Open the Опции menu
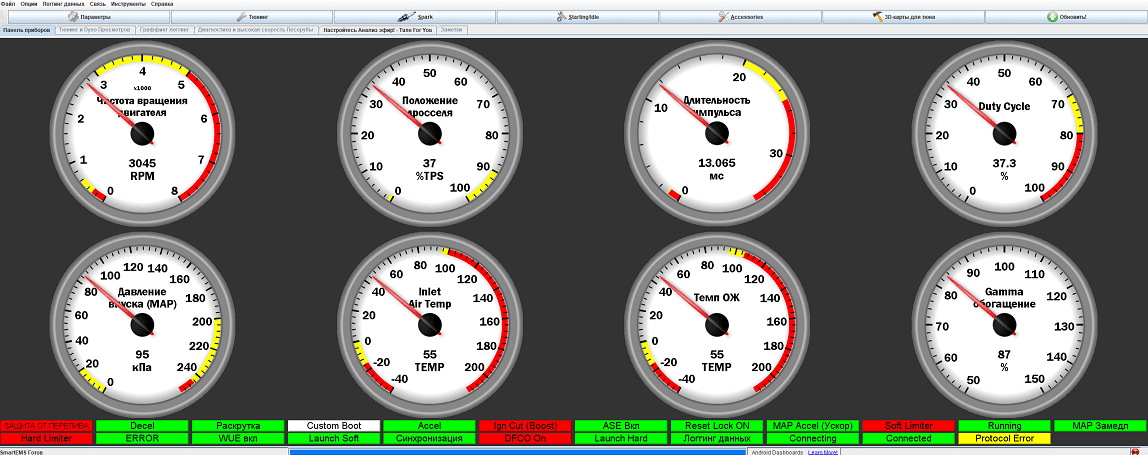Viewport: 1148px width, 455px height. [x=29, y=4]
